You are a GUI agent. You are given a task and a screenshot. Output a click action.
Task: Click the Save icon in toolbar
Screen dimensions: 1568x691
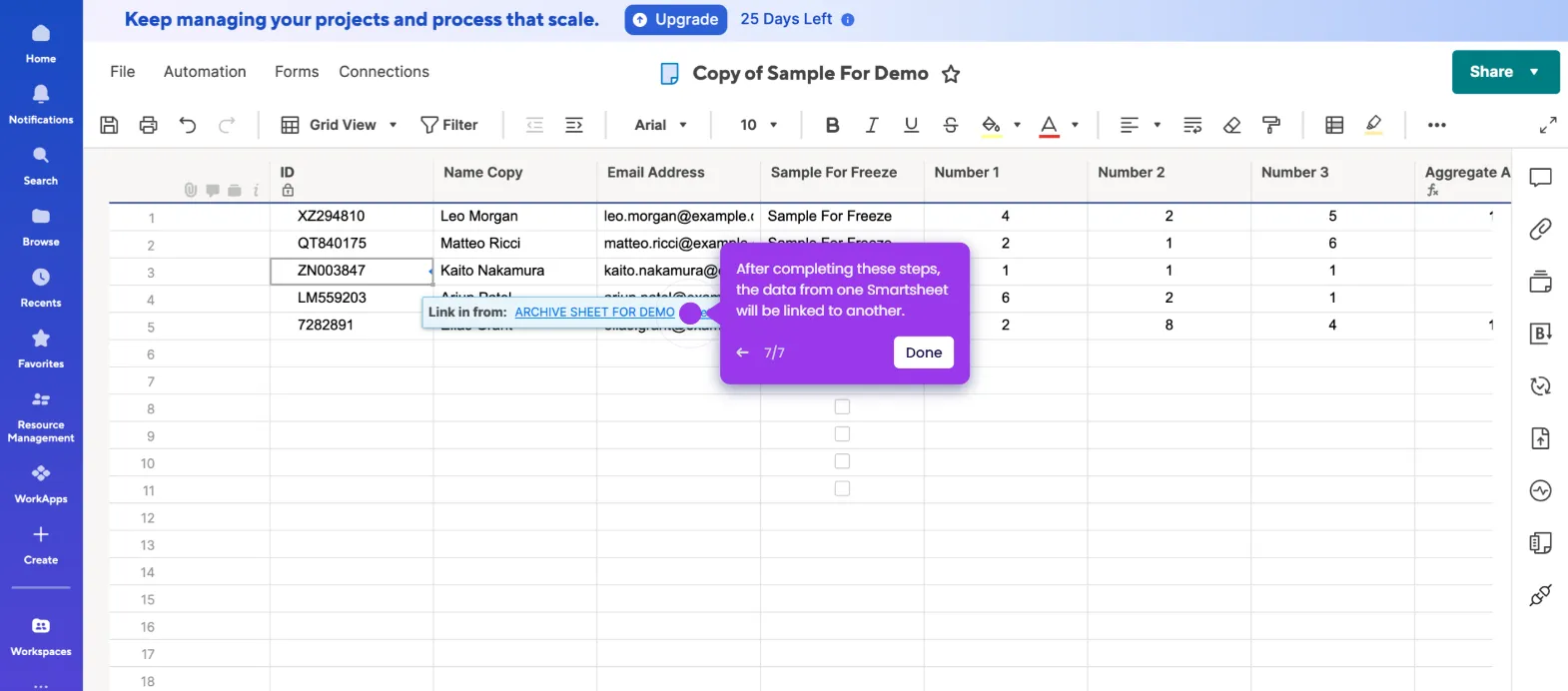coord(110,125)
